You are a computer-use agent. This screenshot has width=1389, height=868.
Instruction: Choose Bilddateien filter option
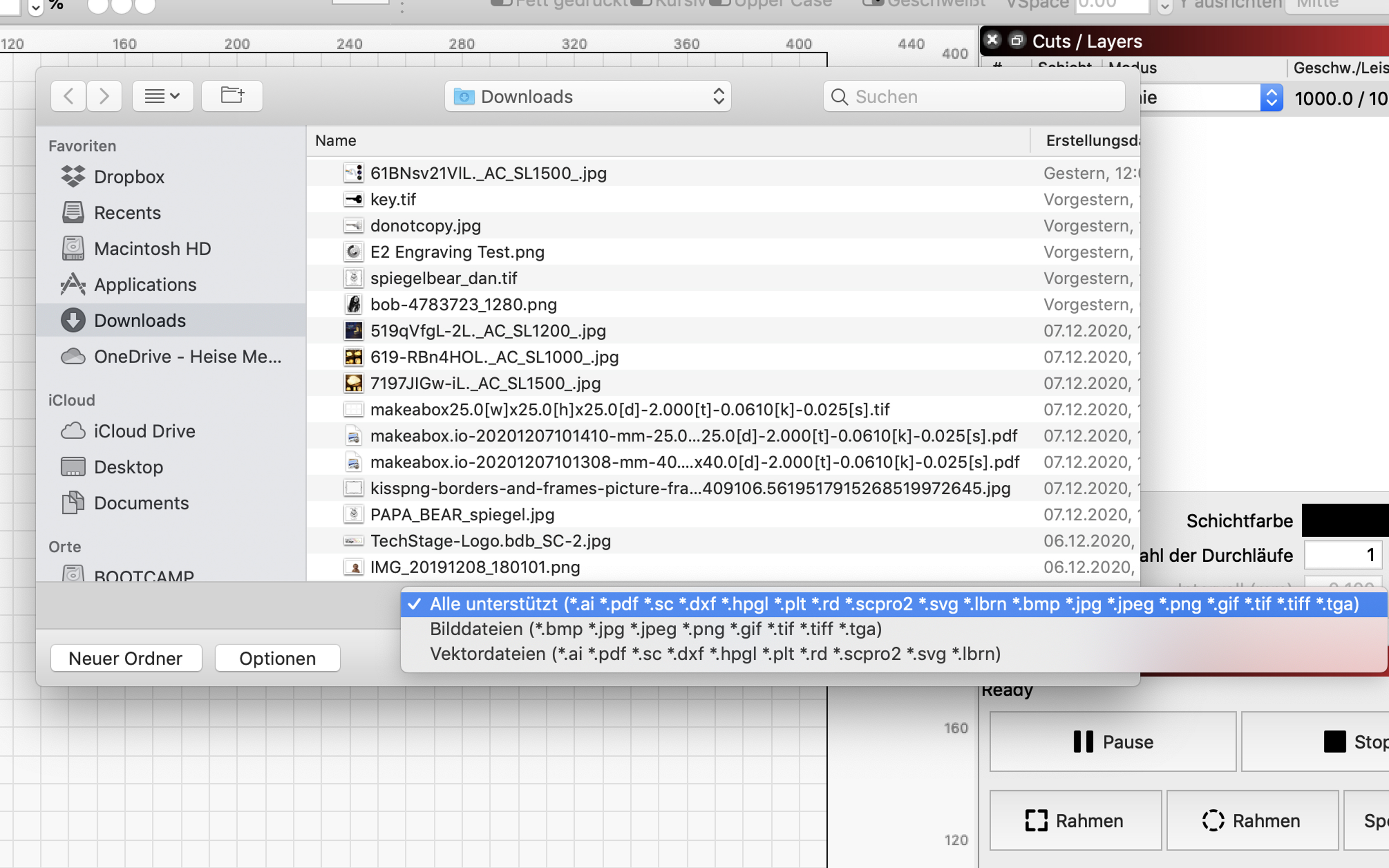pos(655,629)
